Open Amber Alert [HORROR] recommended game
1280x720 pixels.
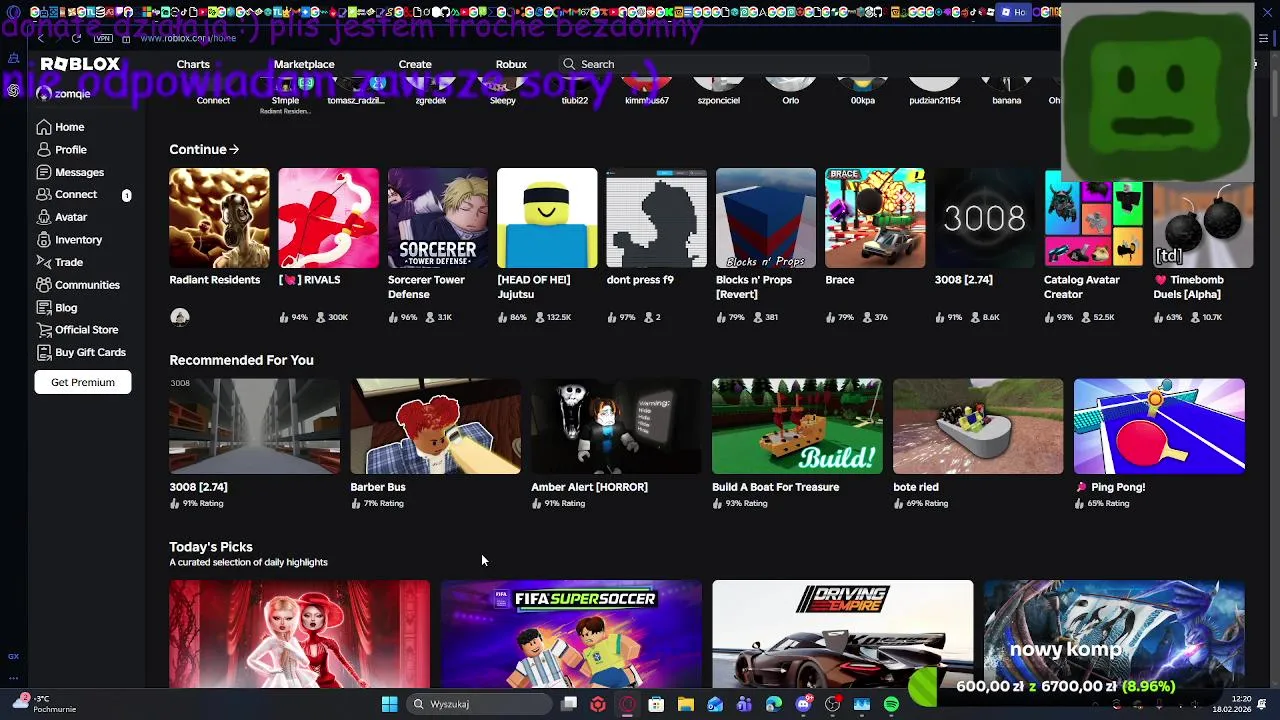pos(616,426)
